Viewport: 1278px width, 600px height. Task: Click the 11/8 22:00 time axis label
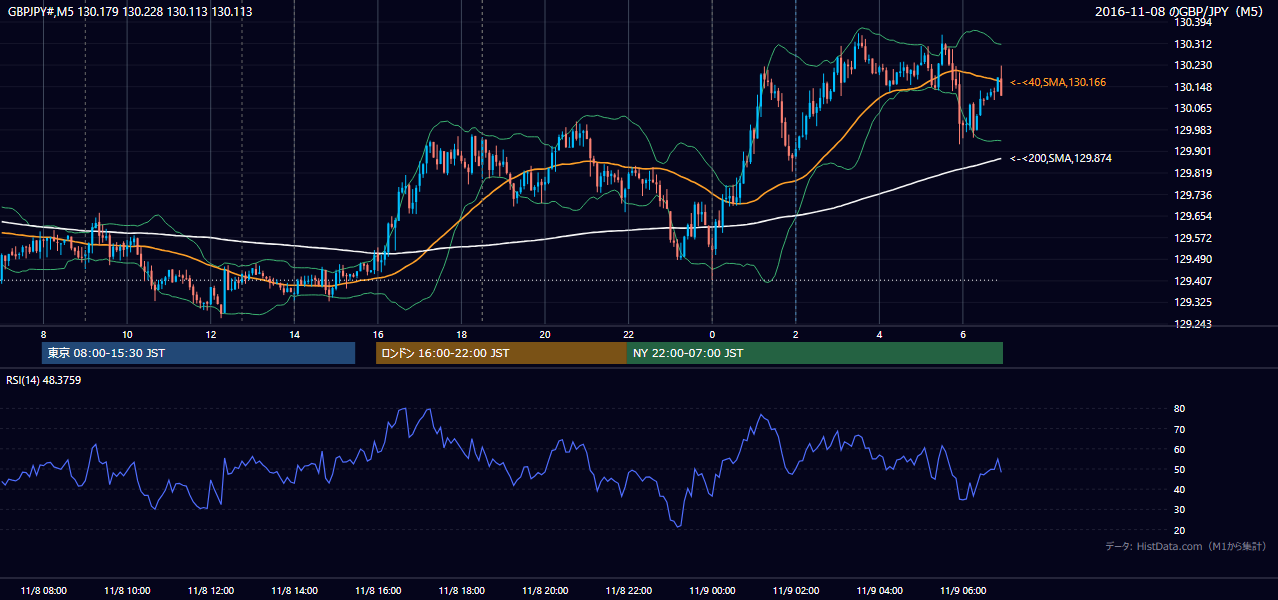(x=628, y=591)
